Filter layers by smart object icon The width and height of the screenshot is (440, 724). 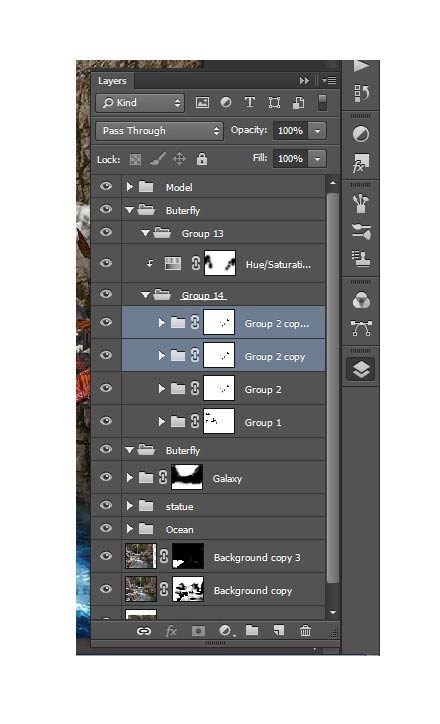[x=298, y=103]
